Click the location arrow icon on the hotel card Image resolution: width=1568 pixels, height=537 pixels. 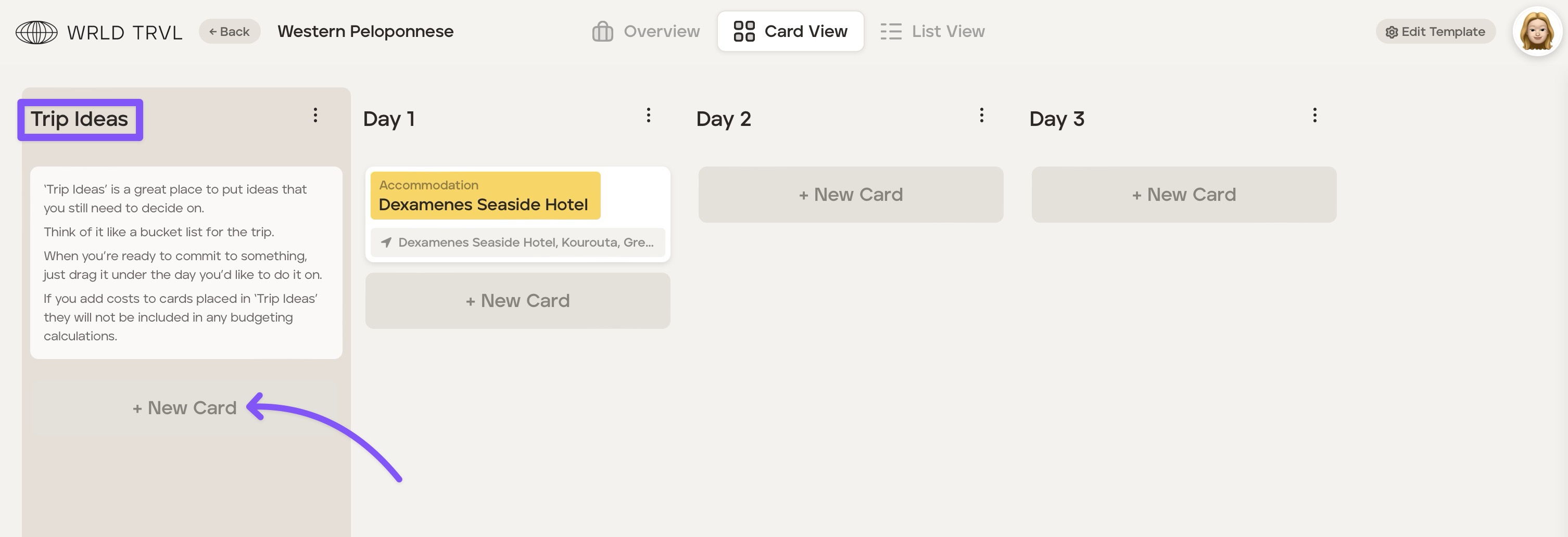[386, 242]
